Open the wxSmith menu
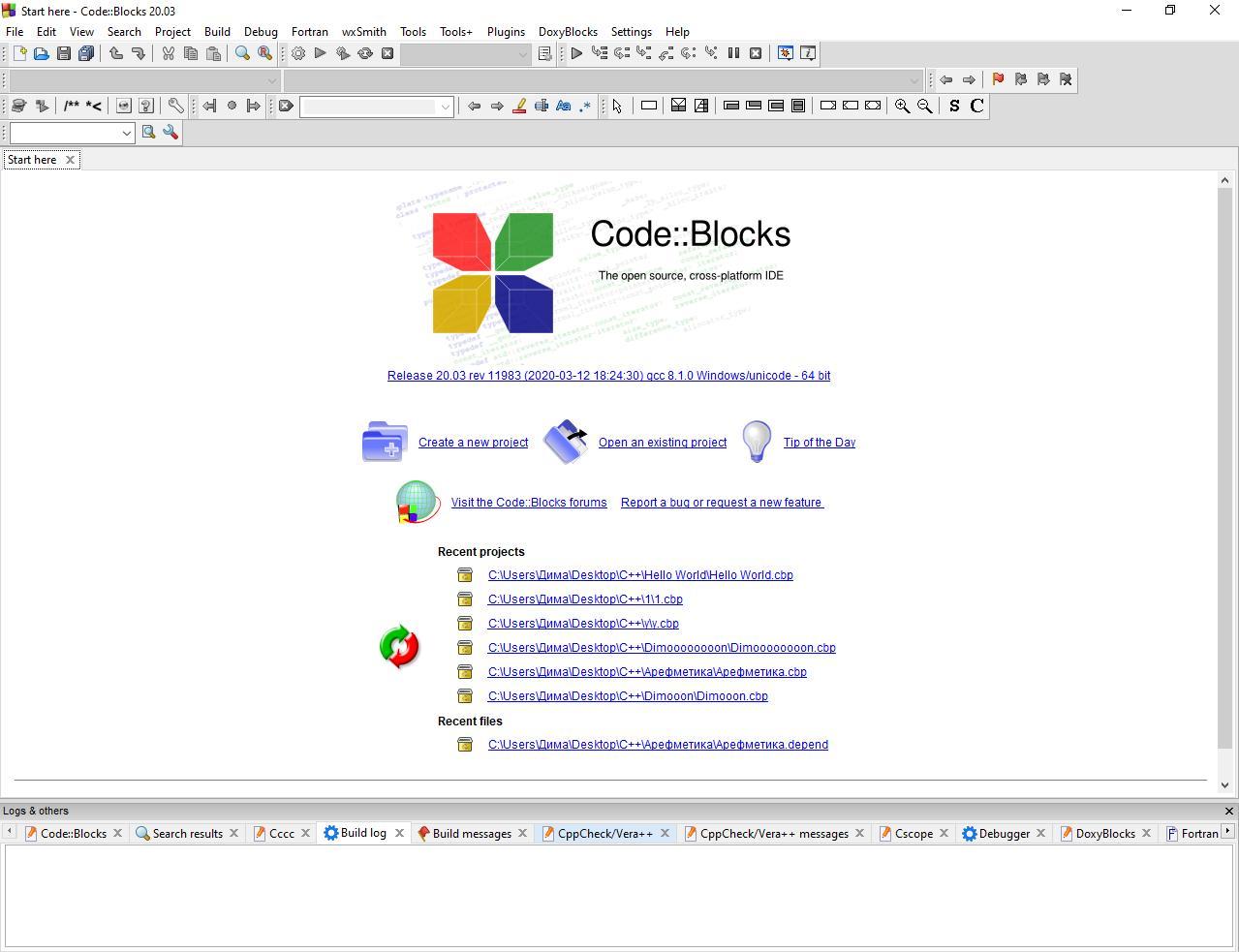This screenshot has height=952, width=1239. [364, 32]
